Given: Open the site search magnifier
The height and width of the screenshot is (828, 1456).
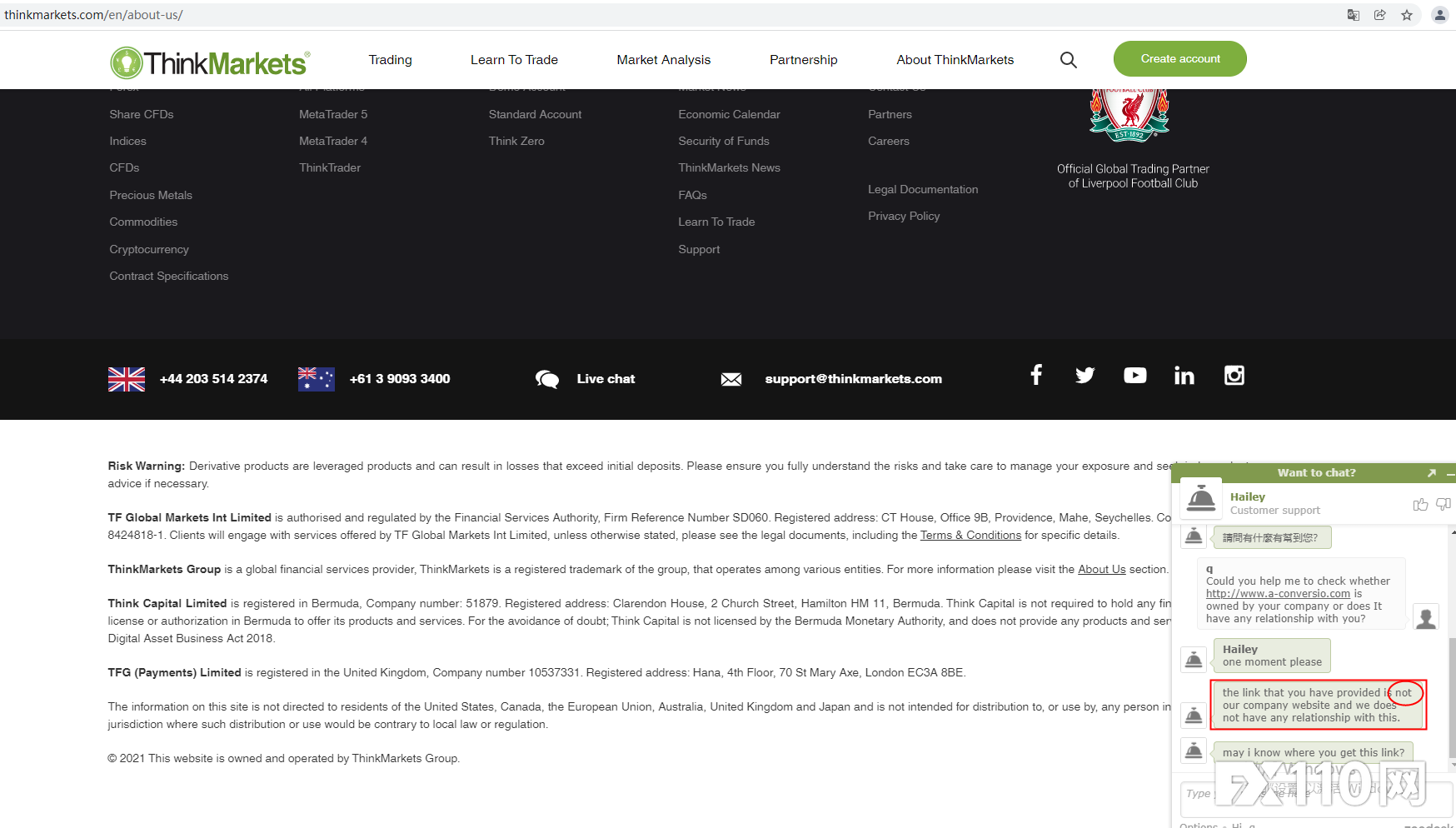Looking at the screenshot, I should pos(1068,60).
